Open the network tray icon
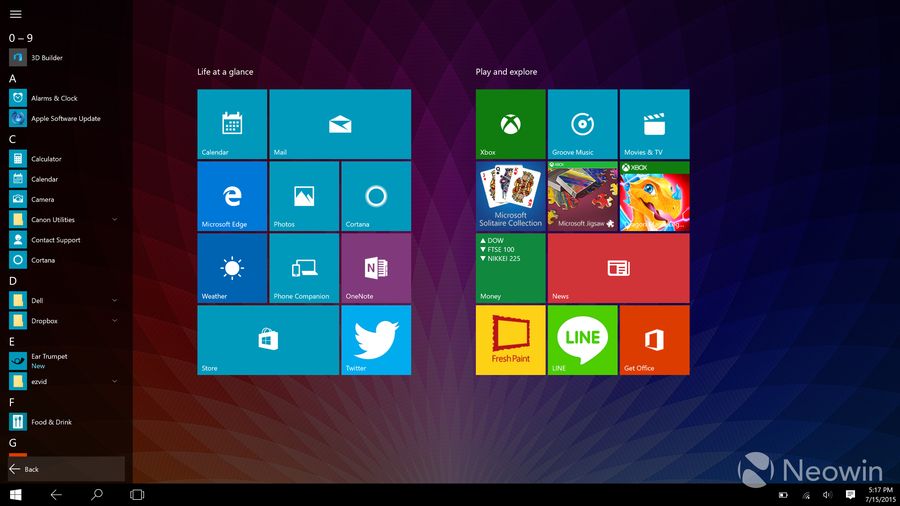Image resolution: width=900 pixels, height=506 pixels. point(806,495)
